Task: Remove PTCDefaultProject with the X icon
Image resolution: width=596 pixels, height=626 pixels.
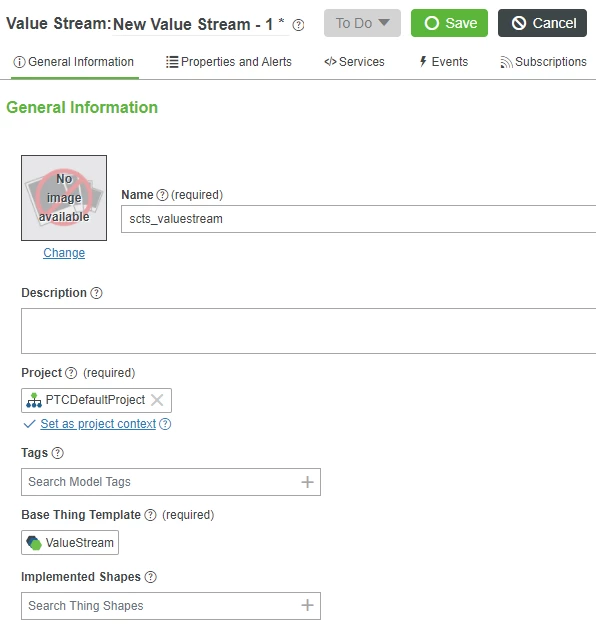Action: coord(157,400)
